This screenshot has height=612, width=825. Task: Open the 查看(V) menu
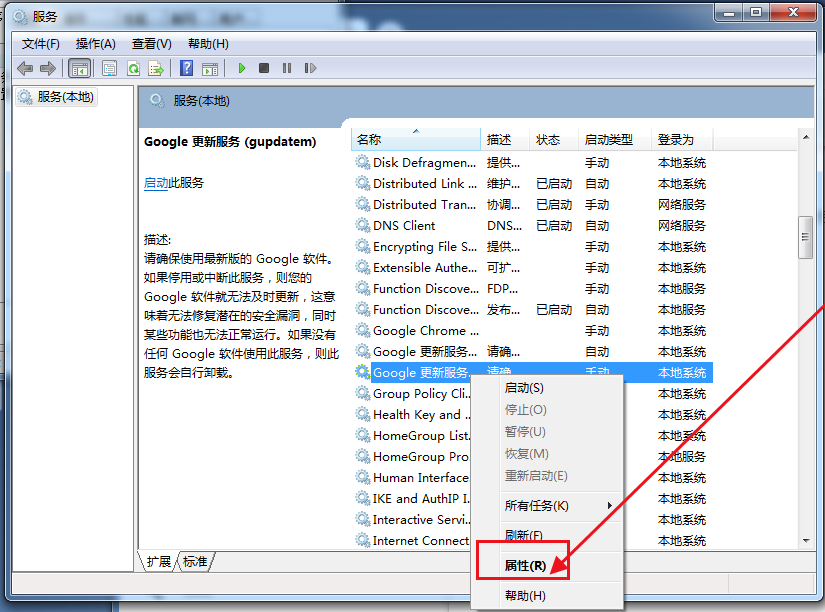[152, 44]
